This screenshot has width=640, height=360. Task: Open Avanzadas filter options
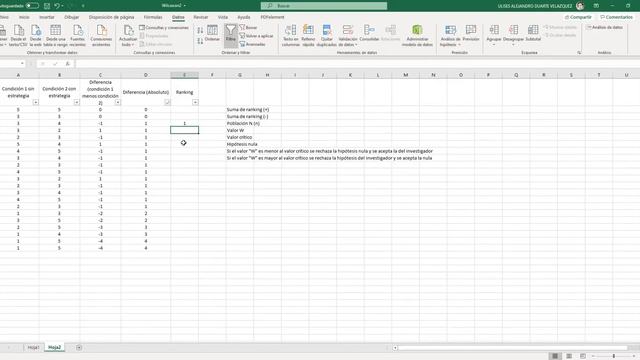(x=253, y=44)
